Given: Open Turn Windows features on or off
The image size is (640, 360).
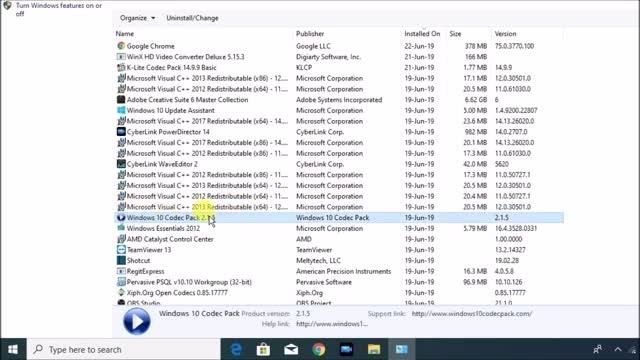Looking at the screenshot, I should 58,9.
